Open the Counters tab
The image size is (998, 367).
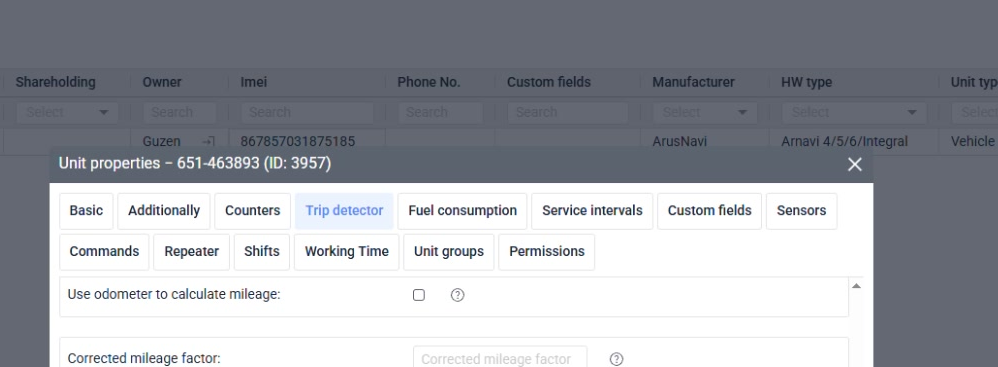(253, 211)
